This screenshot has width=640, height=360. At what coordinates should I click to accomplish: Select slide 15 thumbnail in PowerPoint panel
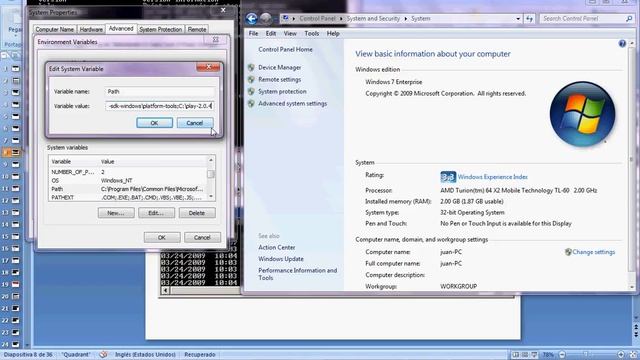pos(16,236)
